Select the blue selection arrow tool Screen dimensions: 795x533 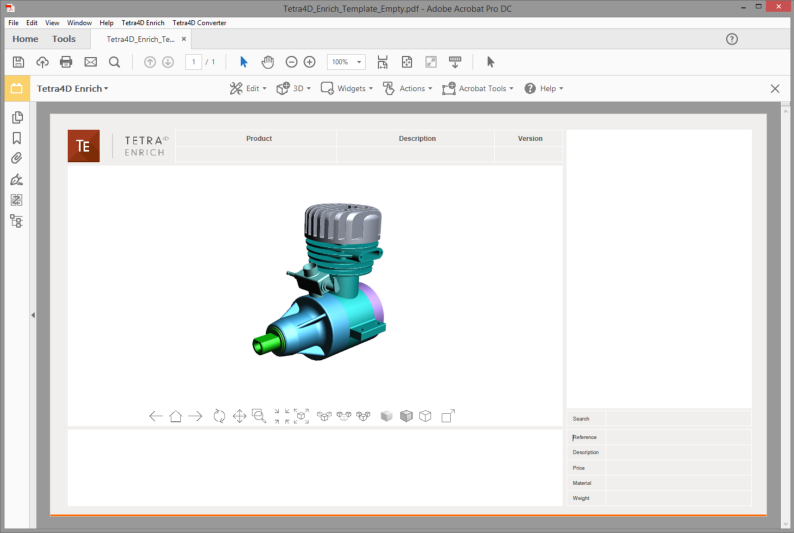244,62
